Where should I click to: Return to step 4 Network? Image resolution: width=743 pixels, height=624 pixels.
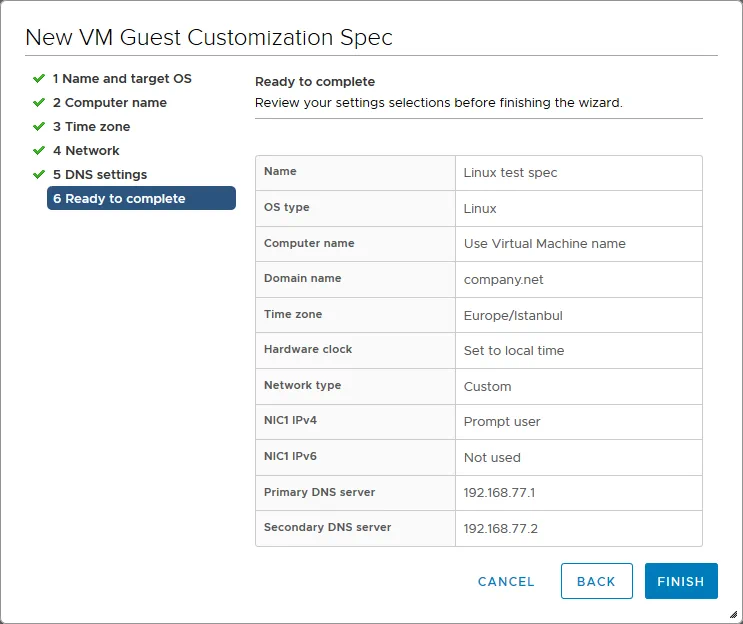tap(86, 150)
